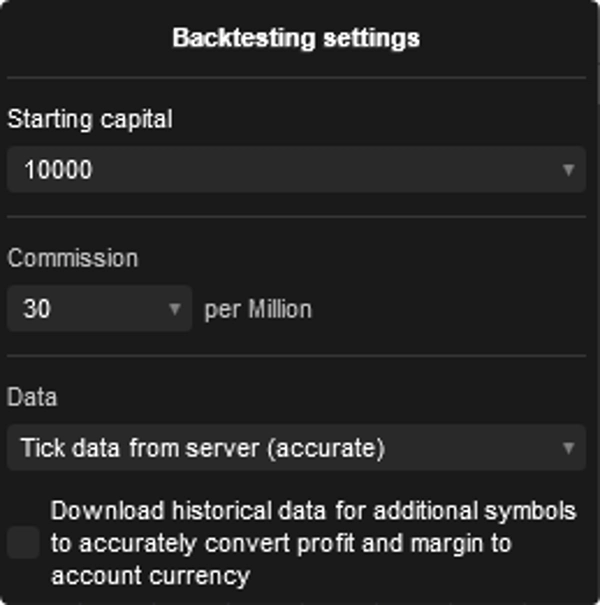
Task: Click the Starting capital label
Action: (90, 119)
